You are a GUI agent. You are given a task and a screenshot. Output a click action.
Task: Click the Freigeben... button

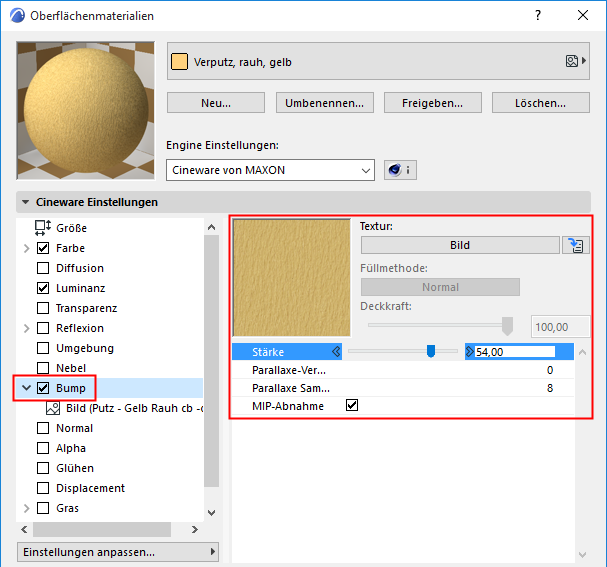[x=432, y=103]
